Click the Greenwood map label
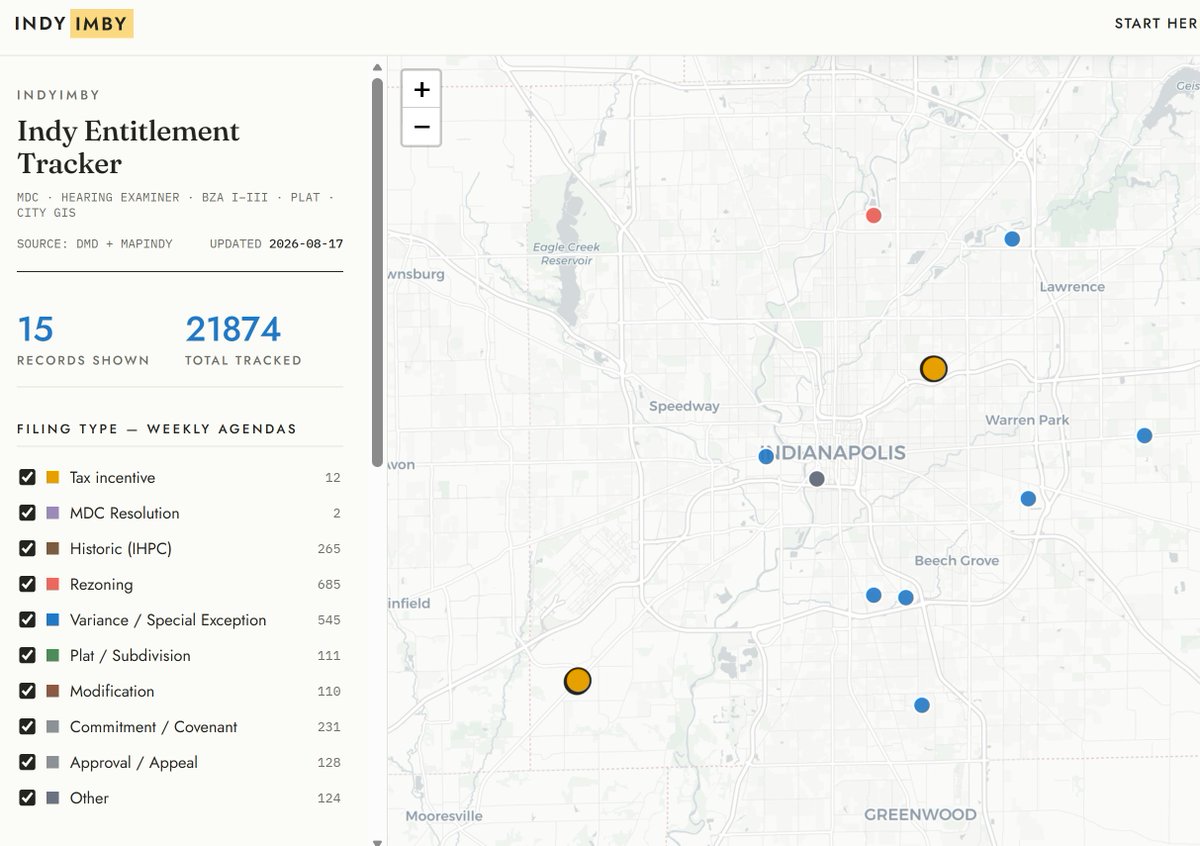1200x846 pixels. [920, 814]
